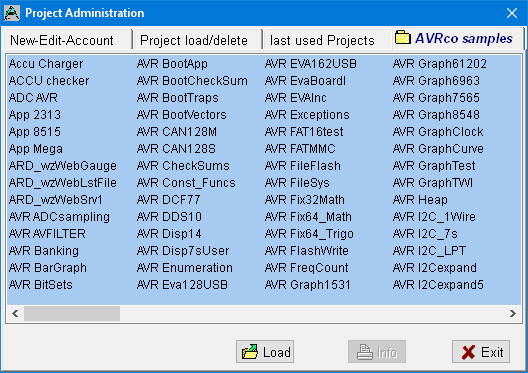Screen dimensions: 528x373
Task: Select AVR Fix32Math sample
Action: point(304,200)
